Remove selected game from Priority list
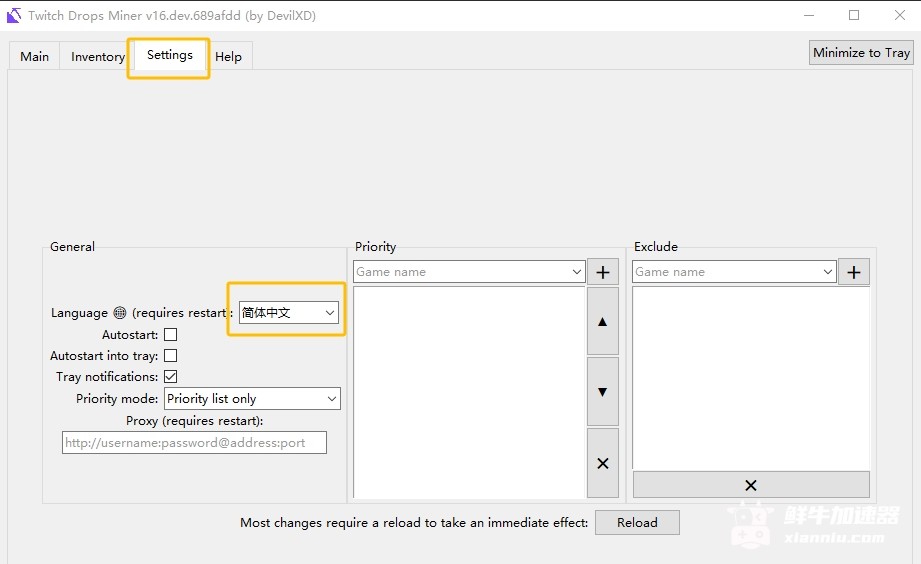The width and height of the screenshot is (921, 564). [603, 464]
